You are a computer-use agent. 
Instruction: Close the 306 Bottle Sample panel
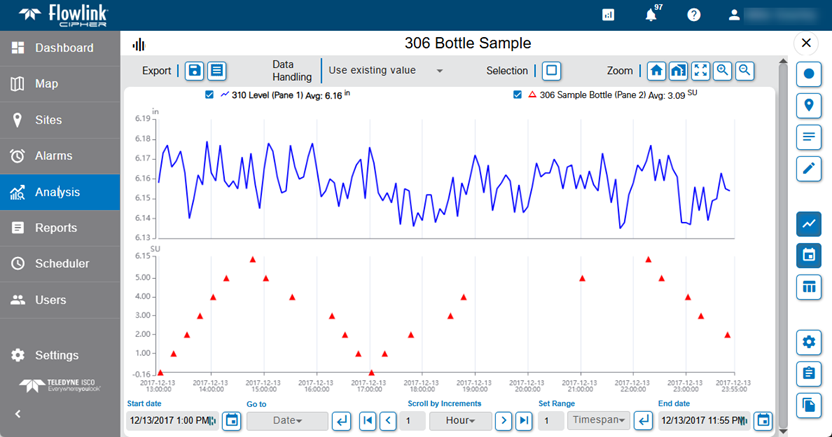807,43
